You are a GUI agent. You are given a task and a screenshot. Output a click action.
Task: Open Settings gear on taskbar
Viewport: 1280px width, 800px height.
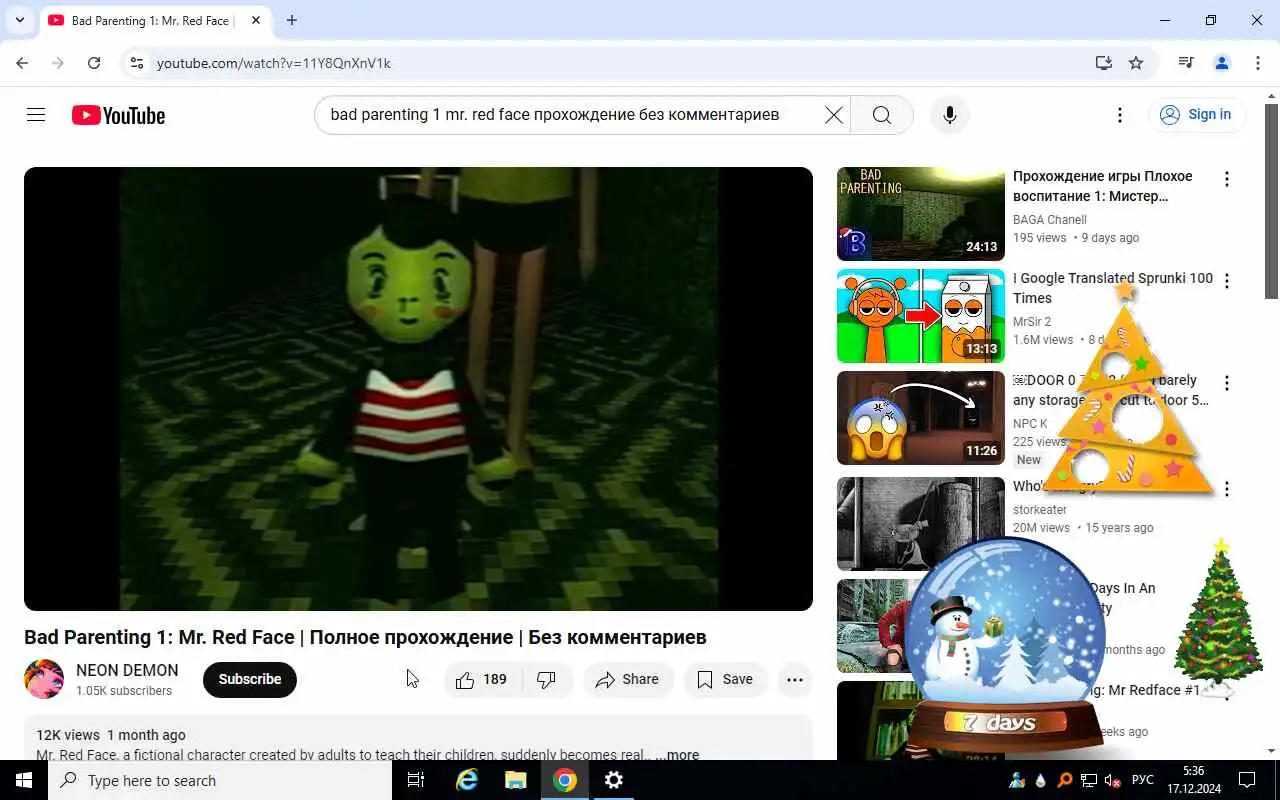point(614,780)
